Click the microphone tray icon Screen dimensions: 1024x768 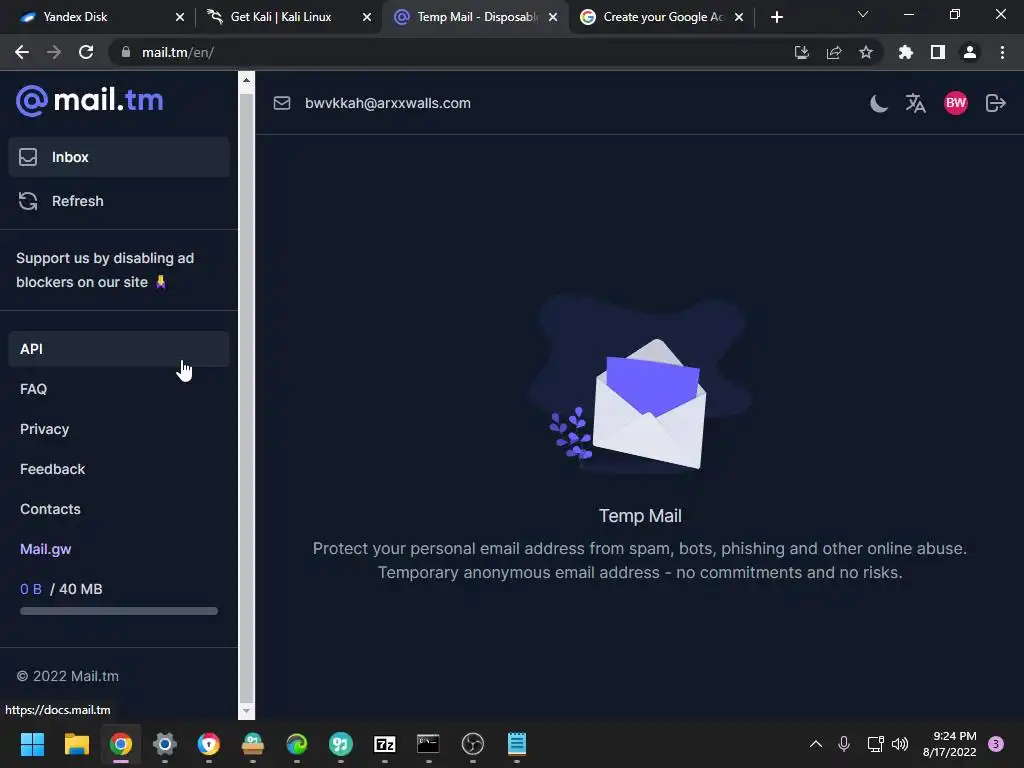click(844, 744)
